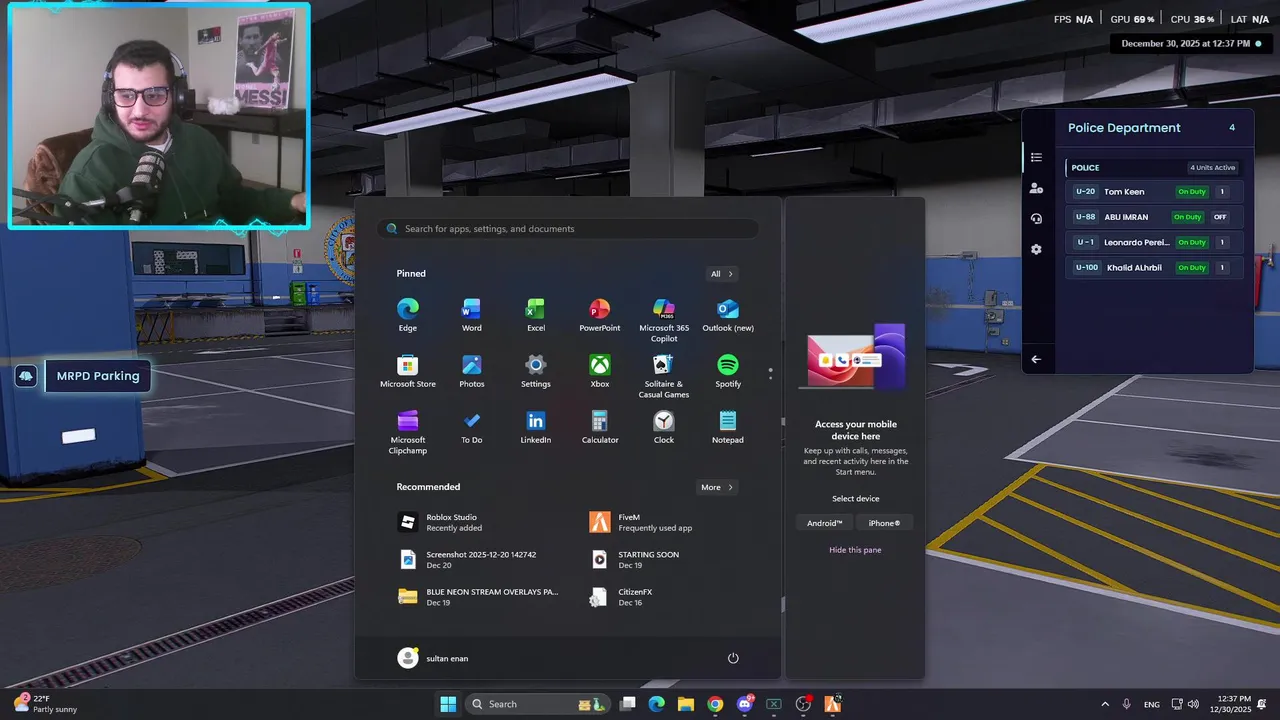Launch the Xbox app
The height and width of the screenshot is (720, 1280).
click(599, 371)
